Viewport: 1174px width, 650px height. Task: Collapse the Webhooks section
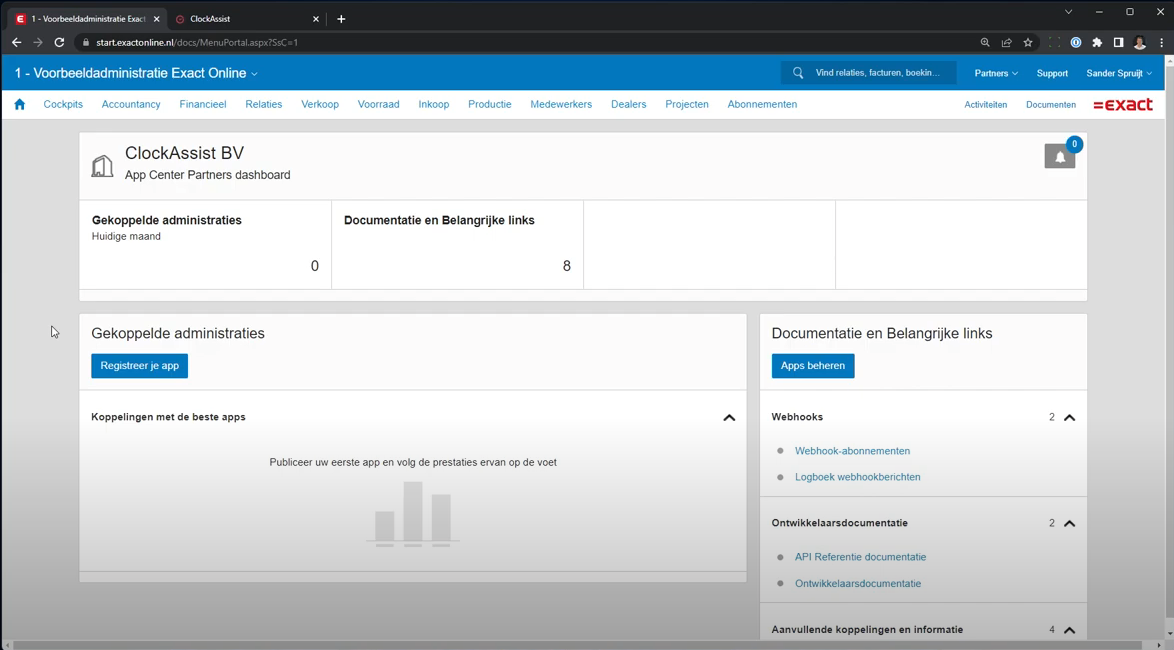click(1069, 418)
